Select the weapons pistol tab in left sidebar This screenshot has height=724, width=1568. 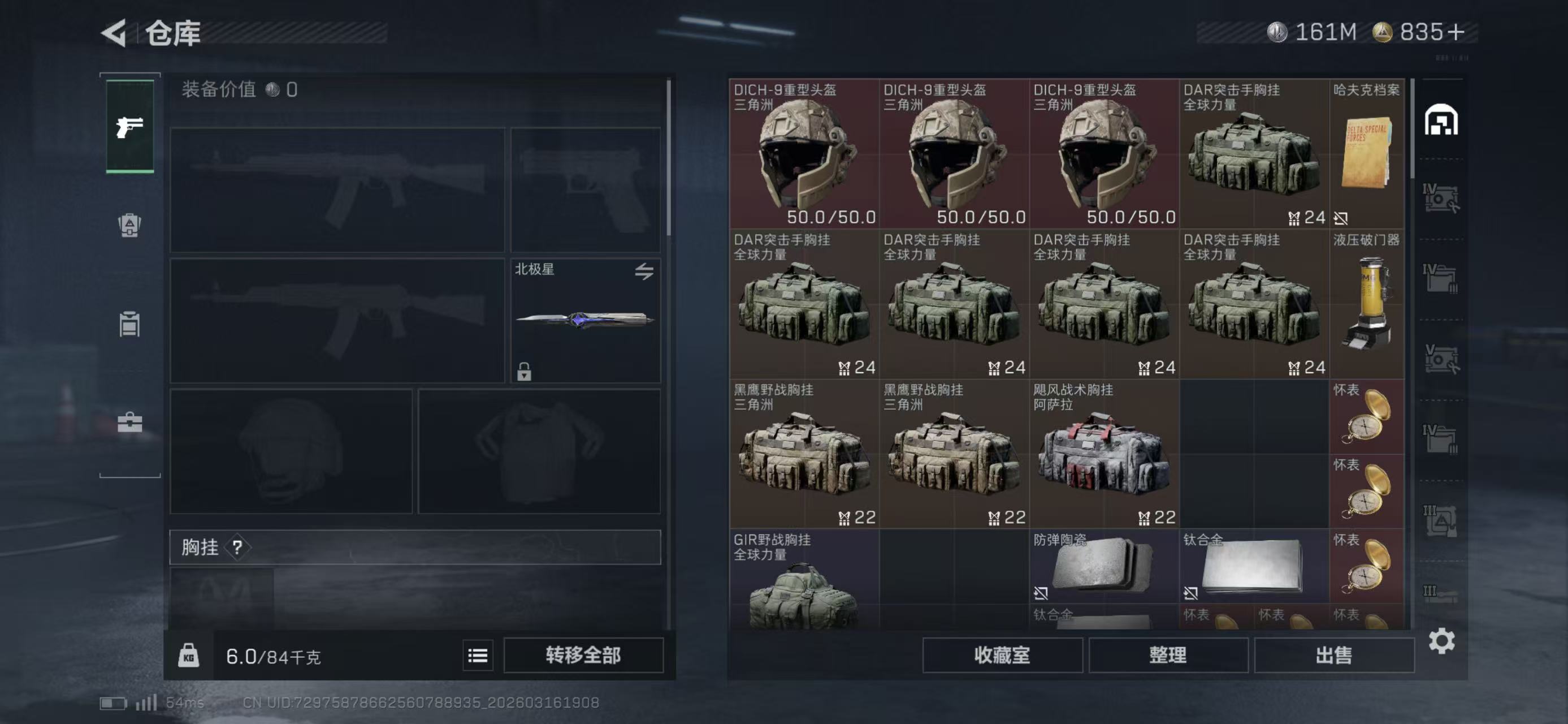[x=129, y=127]
